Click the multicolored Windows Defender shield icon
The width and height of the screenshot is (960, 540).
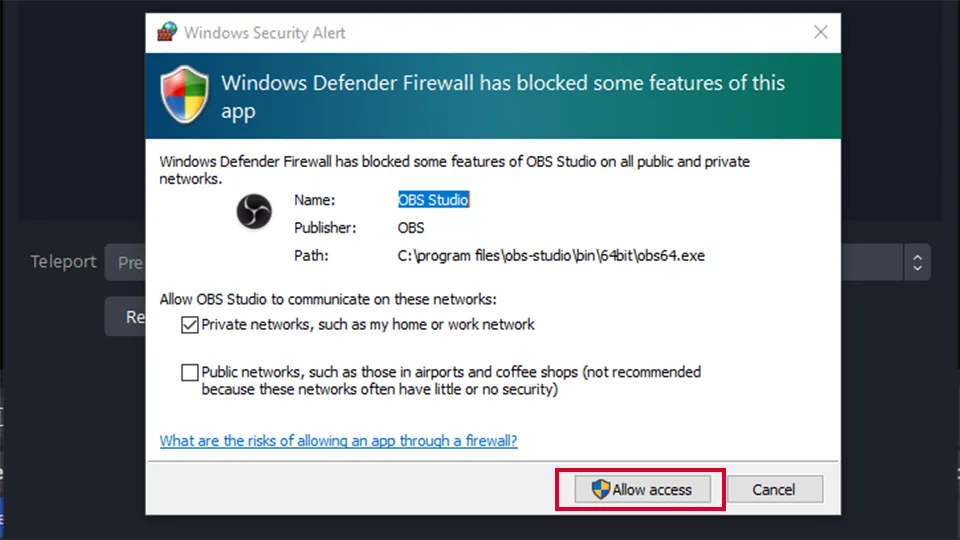[x=184, y=95]
